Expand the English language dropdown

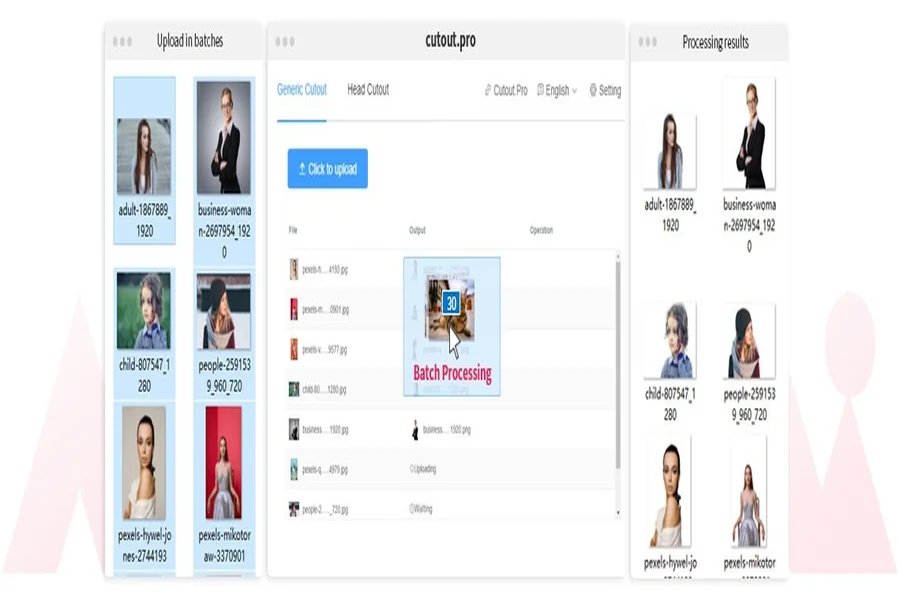click(556, 90)
